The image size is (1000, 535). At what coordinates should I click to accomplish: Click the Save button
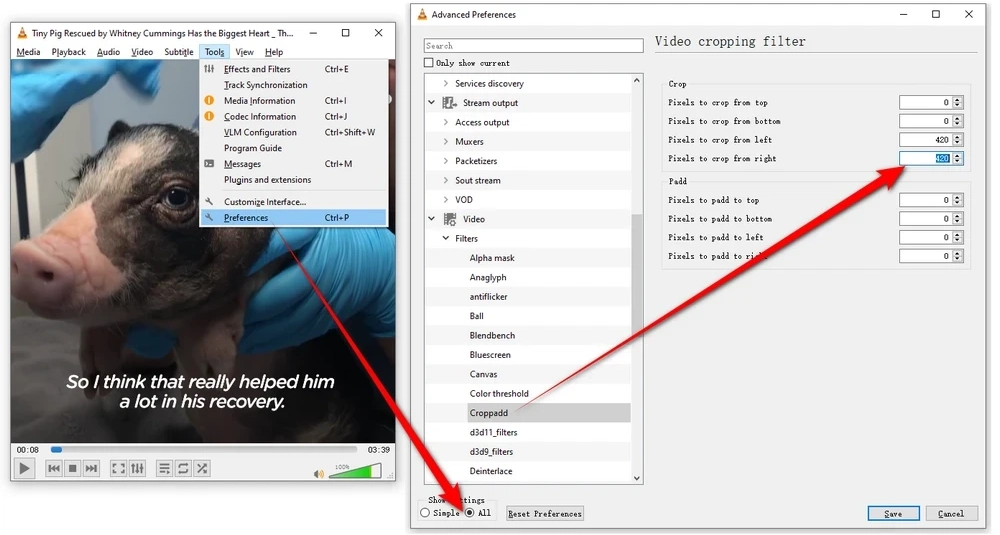tap(893, 513)
